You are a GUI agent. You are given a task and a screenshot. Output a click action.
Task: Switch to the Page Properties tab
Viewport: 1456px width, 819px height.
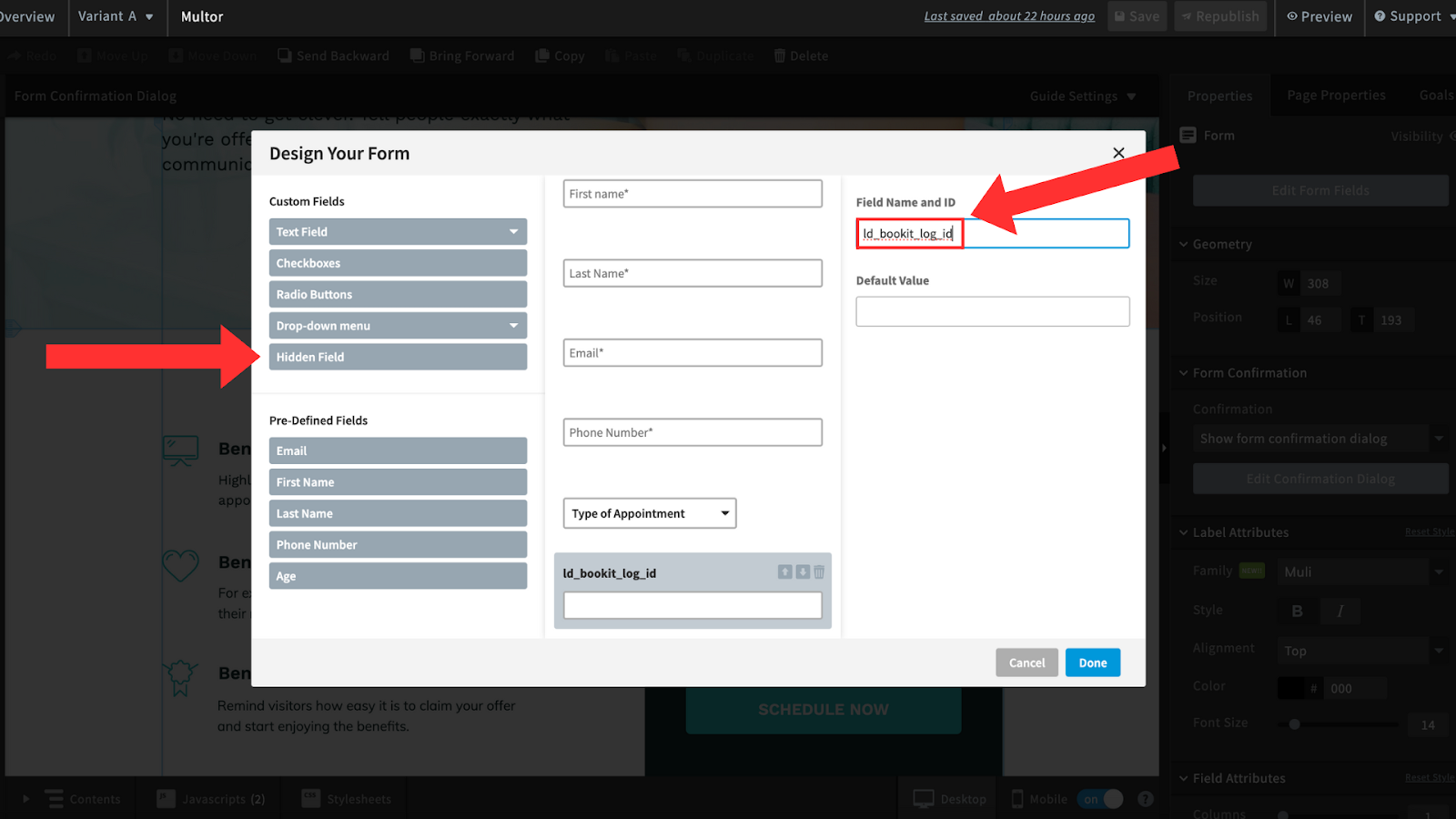coord(1336,96)
